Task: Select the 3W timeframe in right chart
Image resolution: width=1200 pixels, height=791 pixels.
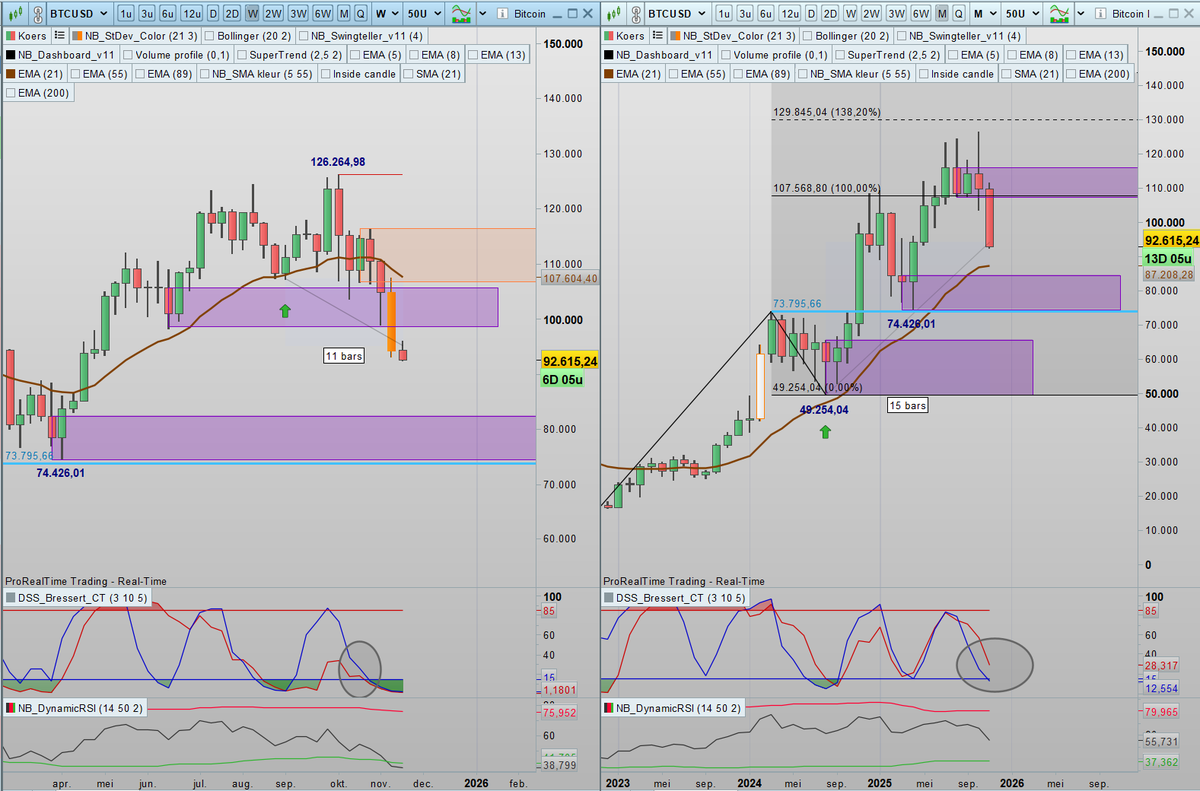Action: click(897, 14)
